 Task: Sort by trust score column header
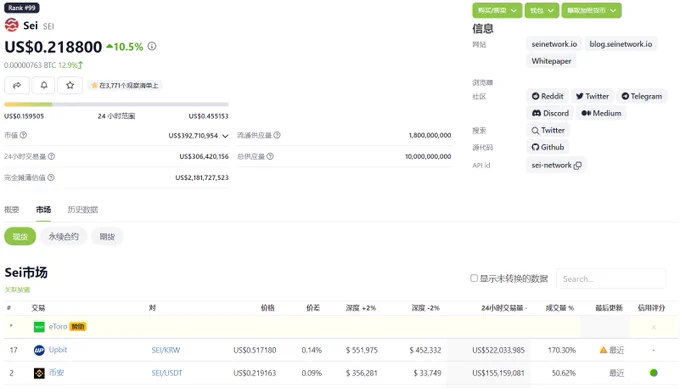pos(651,308)
